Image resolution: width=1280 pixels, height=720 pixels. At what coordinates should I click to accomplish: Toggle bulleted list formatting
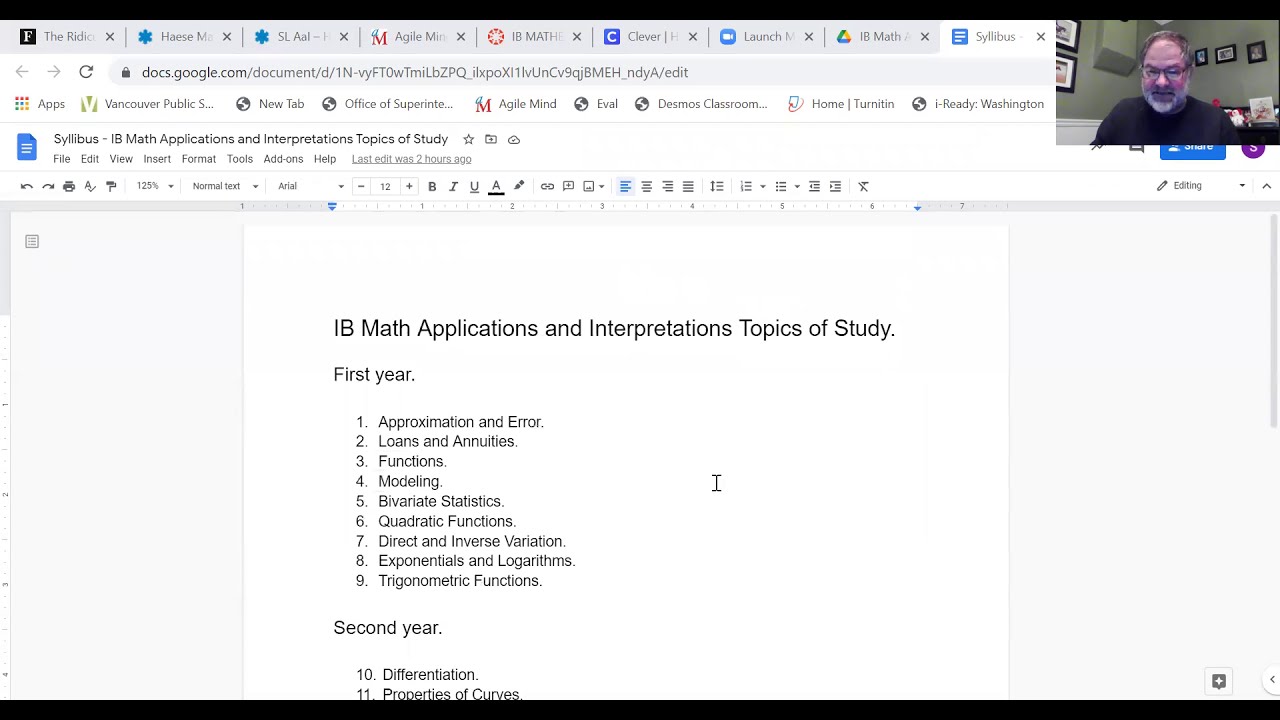[781, 186]
